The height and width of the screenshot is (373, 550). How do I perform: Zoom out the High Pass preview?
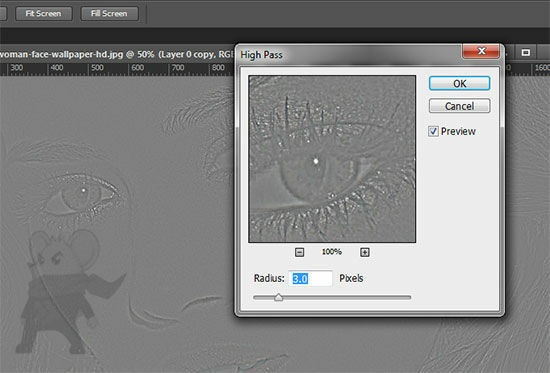click(x=299, y=252)
